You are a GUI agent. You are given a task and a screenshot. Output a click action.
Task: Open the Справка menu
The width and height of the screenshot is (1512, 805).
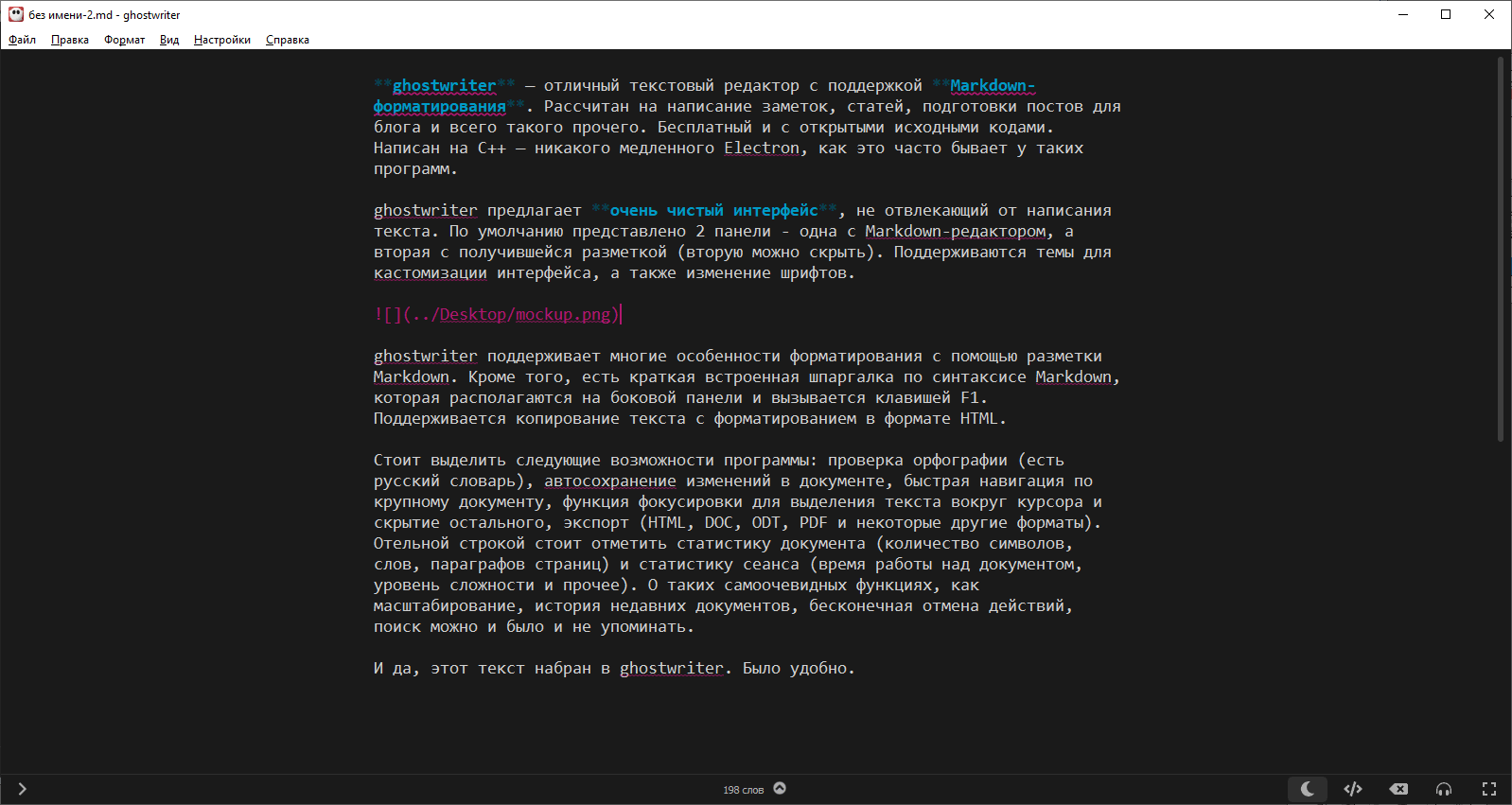click(x=288, y=40)
